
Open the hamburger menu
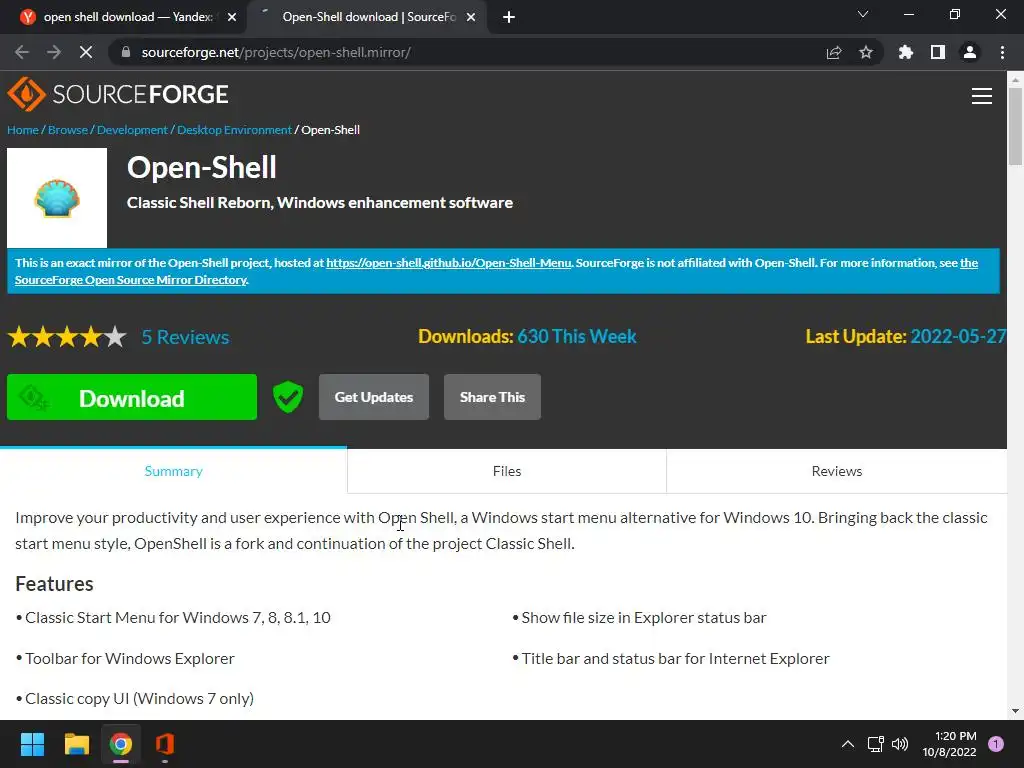coord(982,96)
